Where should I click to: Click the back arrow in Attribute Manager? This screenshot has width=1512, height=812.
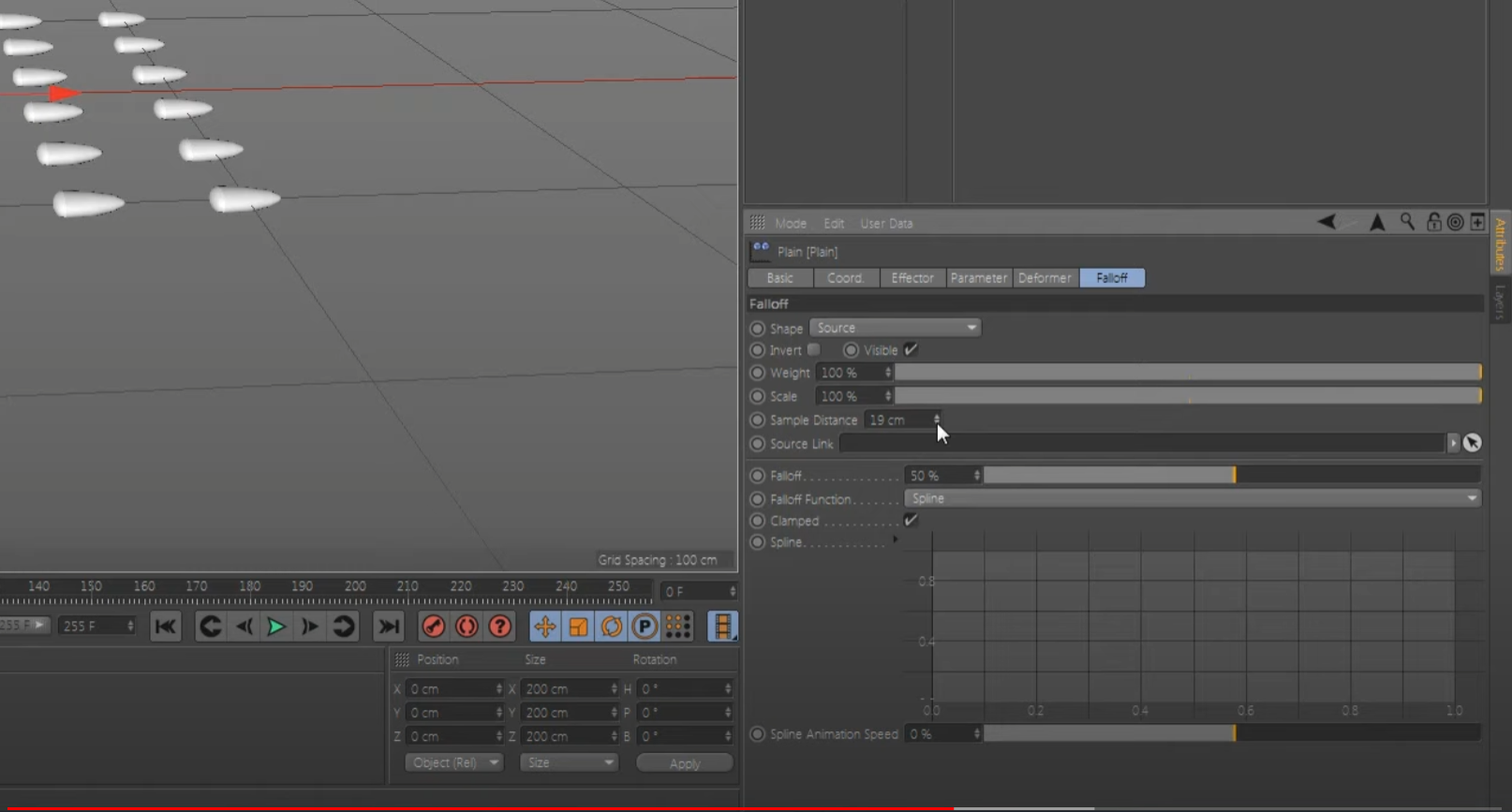point(1327,222)
